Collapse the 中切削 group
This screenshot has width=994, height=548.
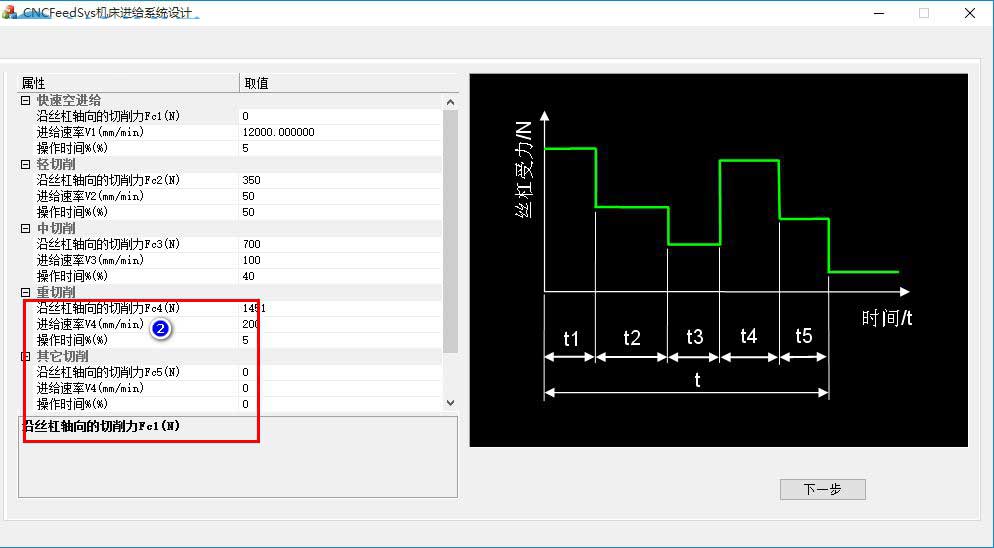(x=25, y=228)
